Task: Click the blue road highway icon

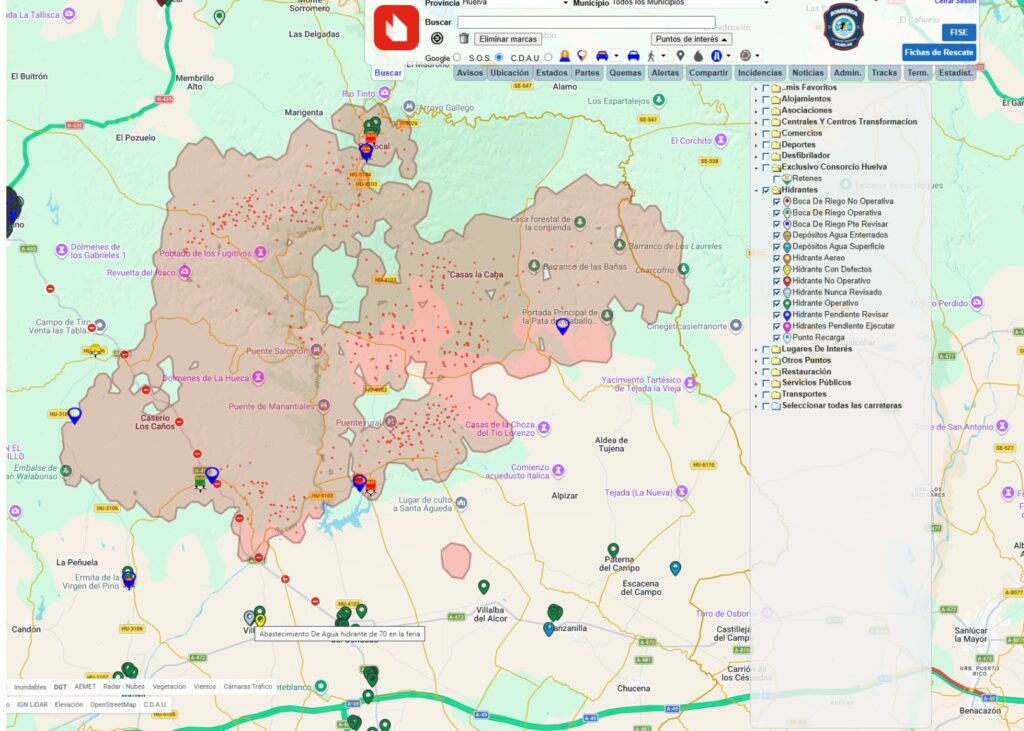Action: point(716,56)
